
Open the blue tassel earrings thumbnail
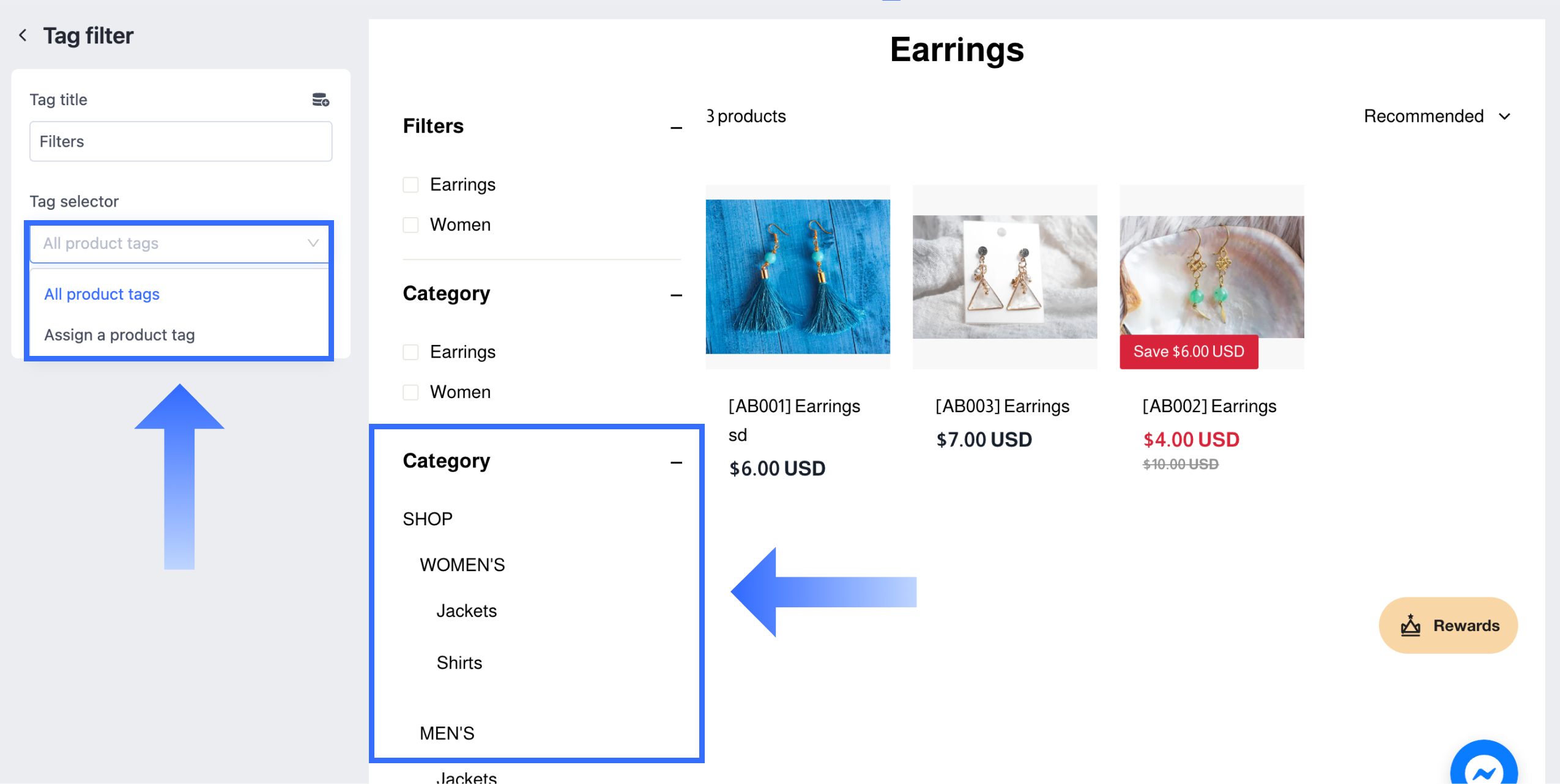point(797,276)
